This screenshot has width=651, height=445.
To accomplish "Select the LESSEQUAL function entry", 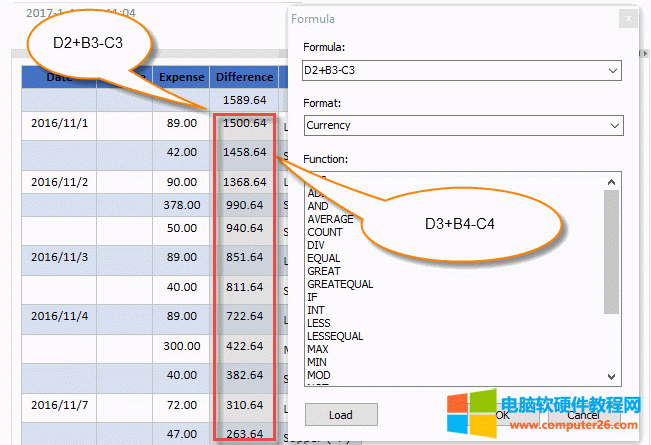I will coord(335,336).
